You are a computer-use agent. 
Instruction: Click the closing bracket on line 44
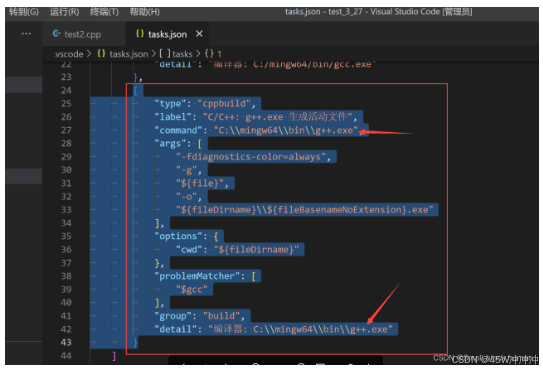click(114, 356)
